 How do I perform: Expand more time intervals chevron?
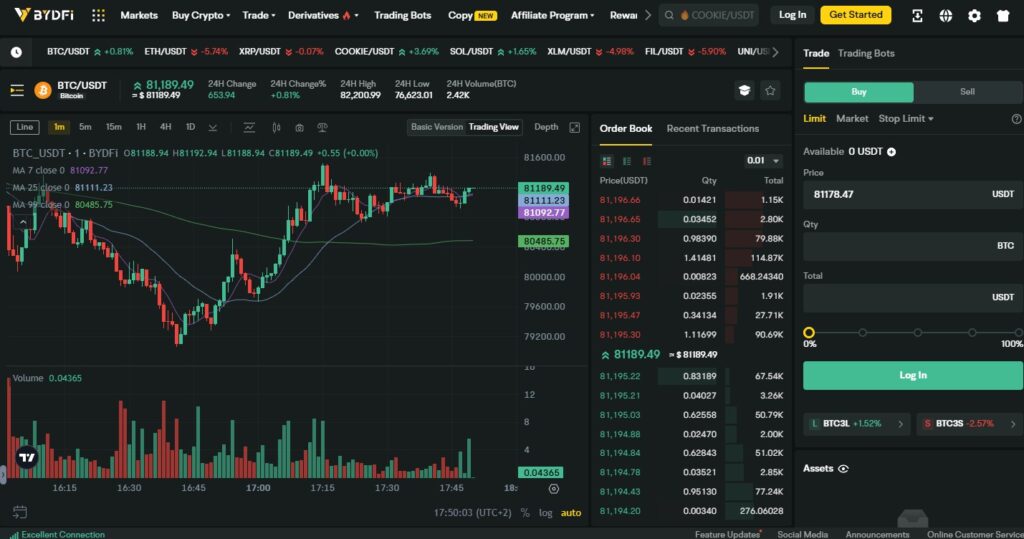point(213,127)
